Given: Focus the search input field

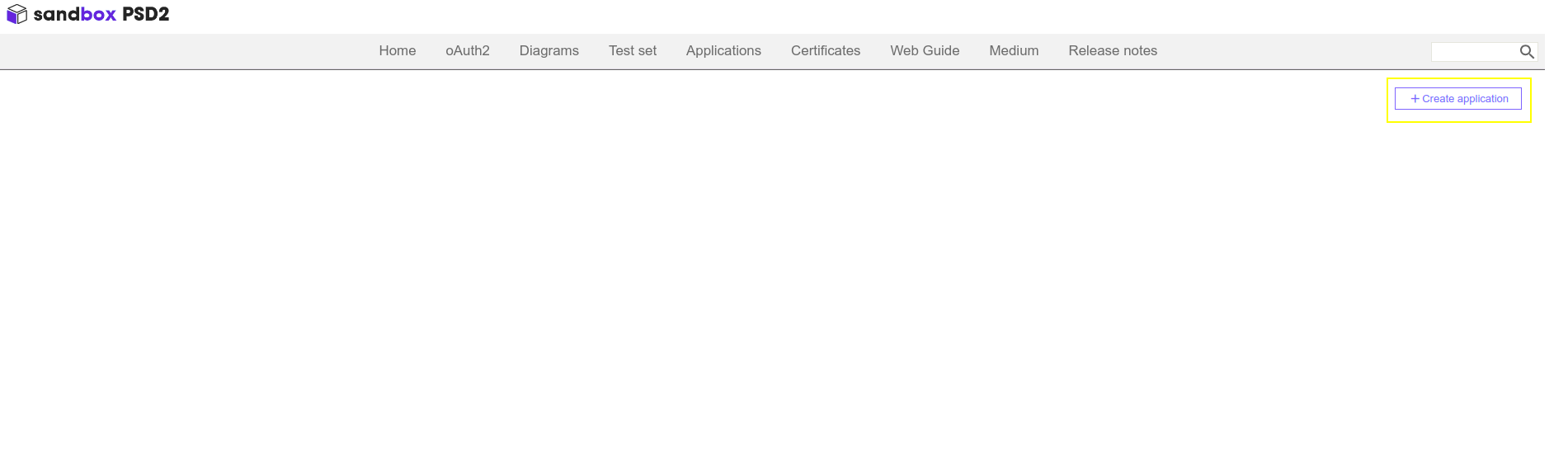Looking at the screenshot, I should click(x=1474, y=52).
